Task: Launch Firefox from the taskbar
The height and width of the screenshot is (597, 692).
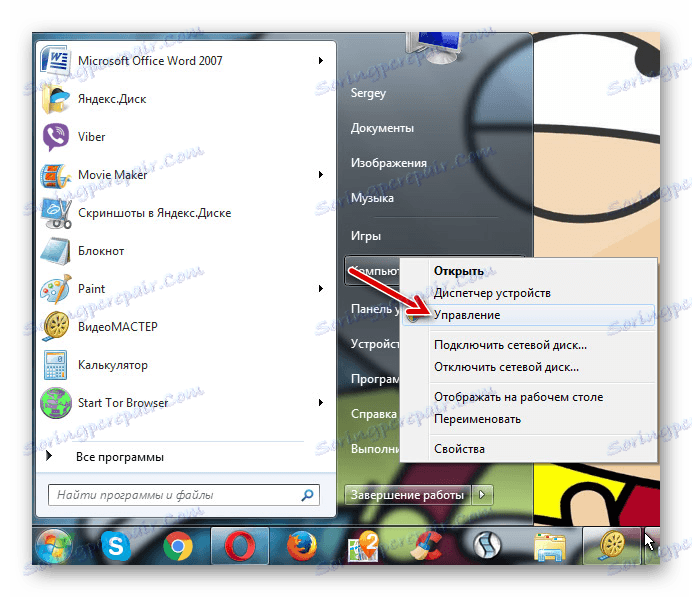Action: pyautogui.click(x=301, y=546)
